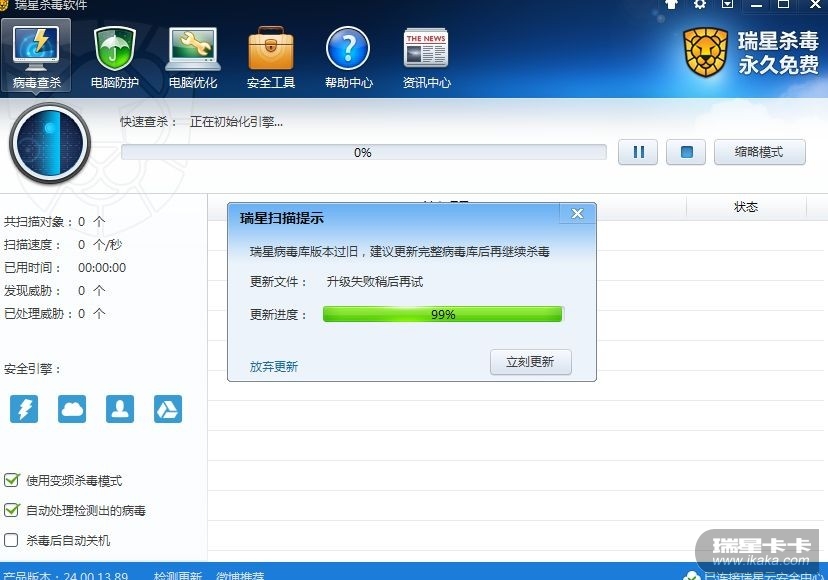Image resolution: width=828 pixels, height=580 pixels.
Task: Open 资讯中心 news center
Action: click(x=427, y=57)
